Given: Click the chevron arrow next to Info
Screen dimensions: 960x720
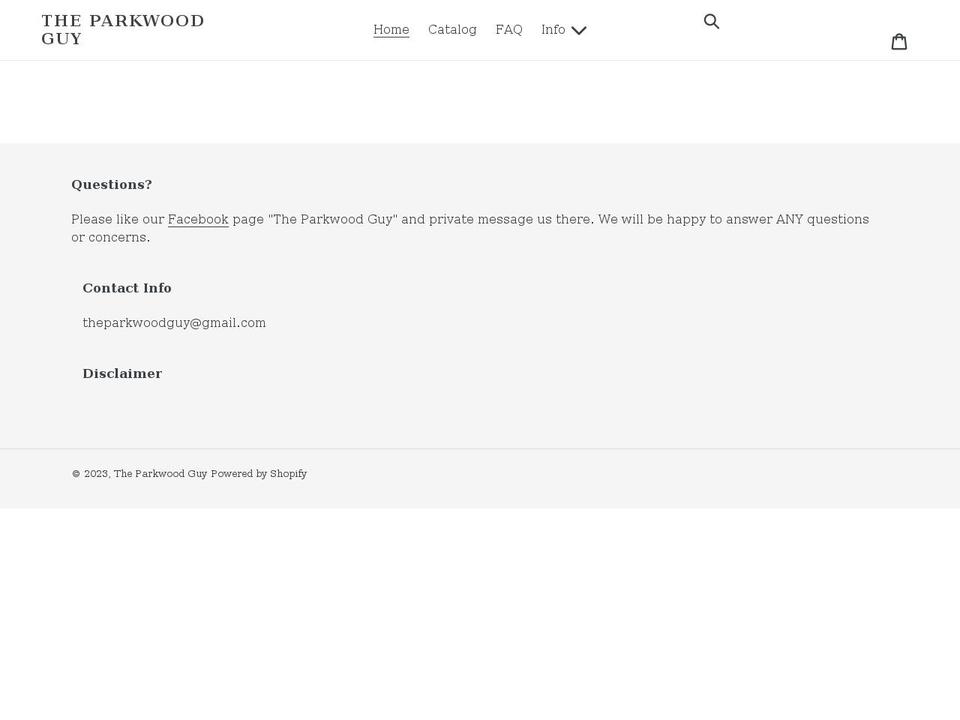Looking at the screenshot, I should tap(579, 30).
